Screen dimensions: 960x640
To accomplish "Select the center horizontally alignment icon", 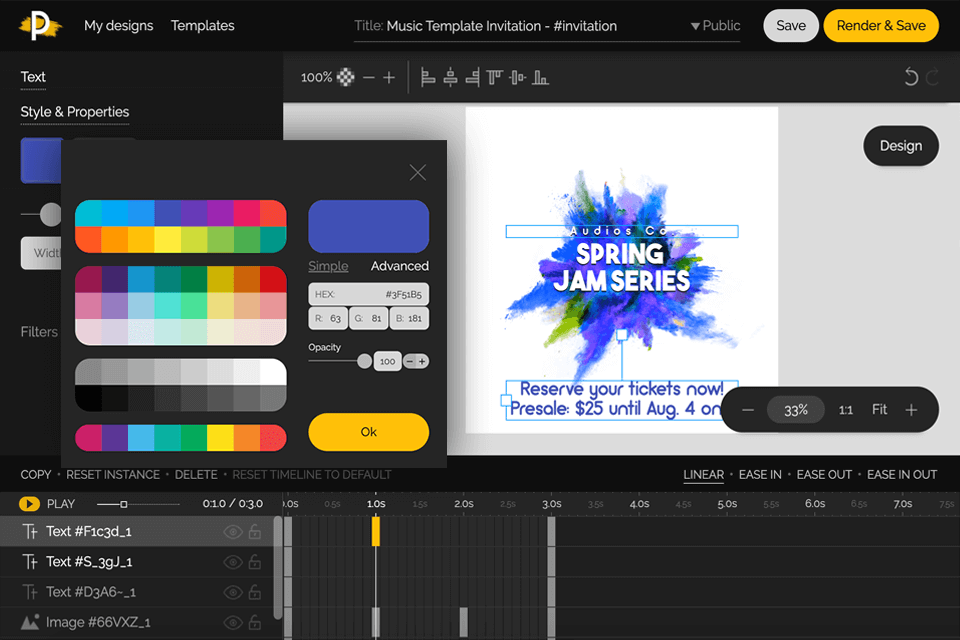I will pyautogui.click(x=450, y=75).
